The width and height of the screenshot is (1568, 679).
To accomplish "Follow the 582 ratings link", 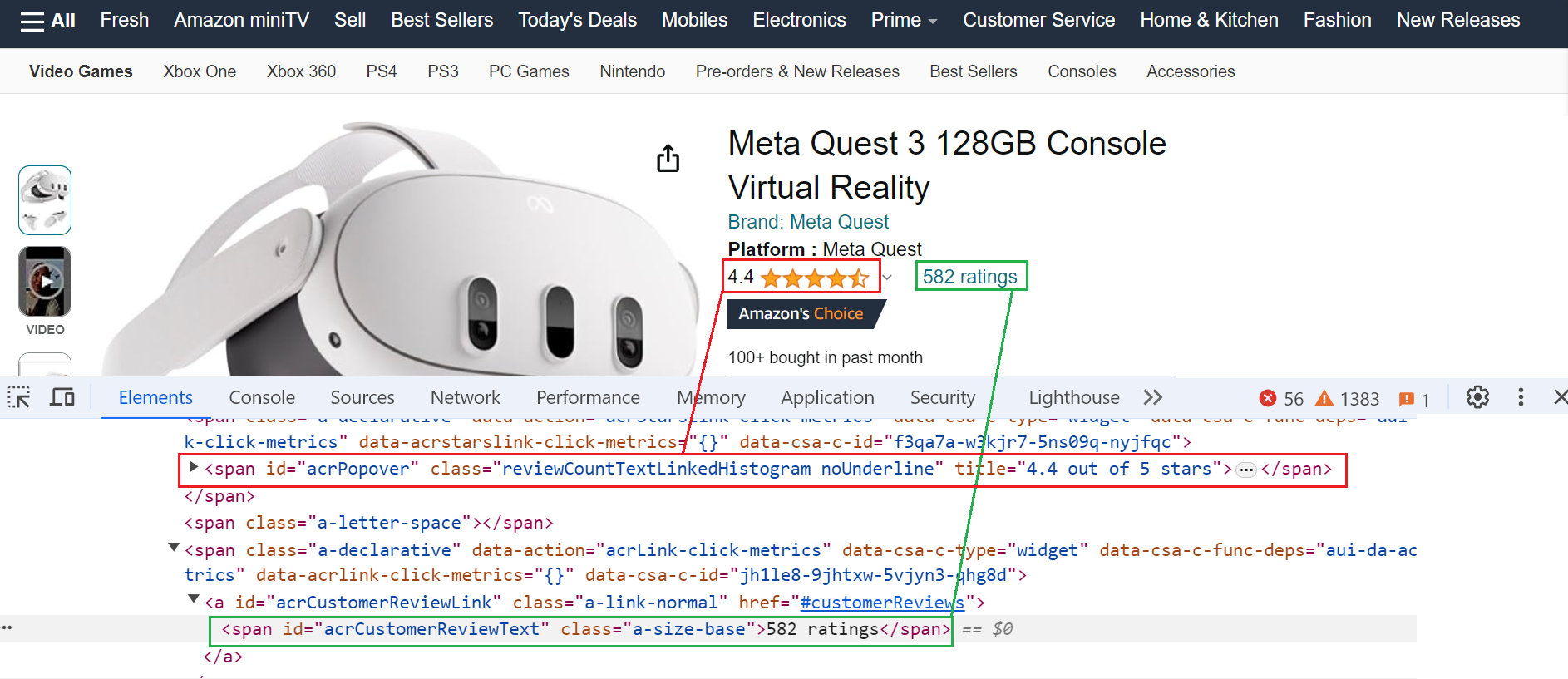I will (x=970, y=276).
